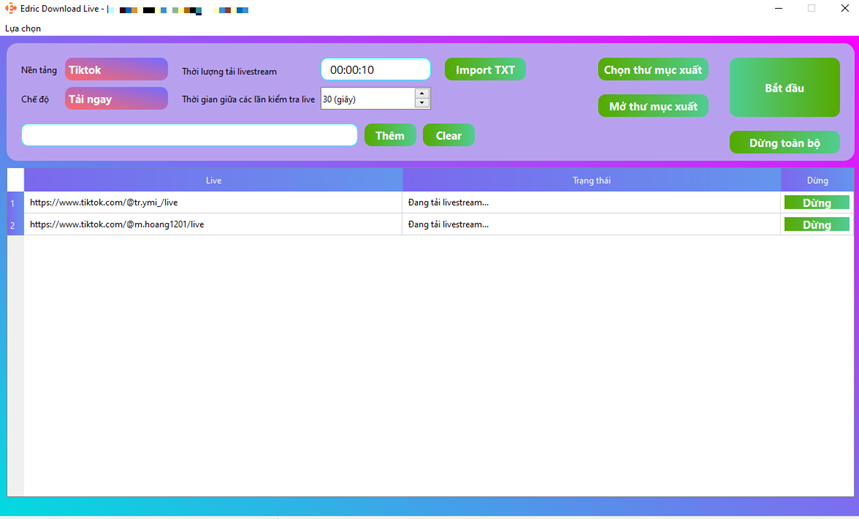Open the Lựa chọn menu
This screenshot has width=859, height=519.
(x=23, y=28)
